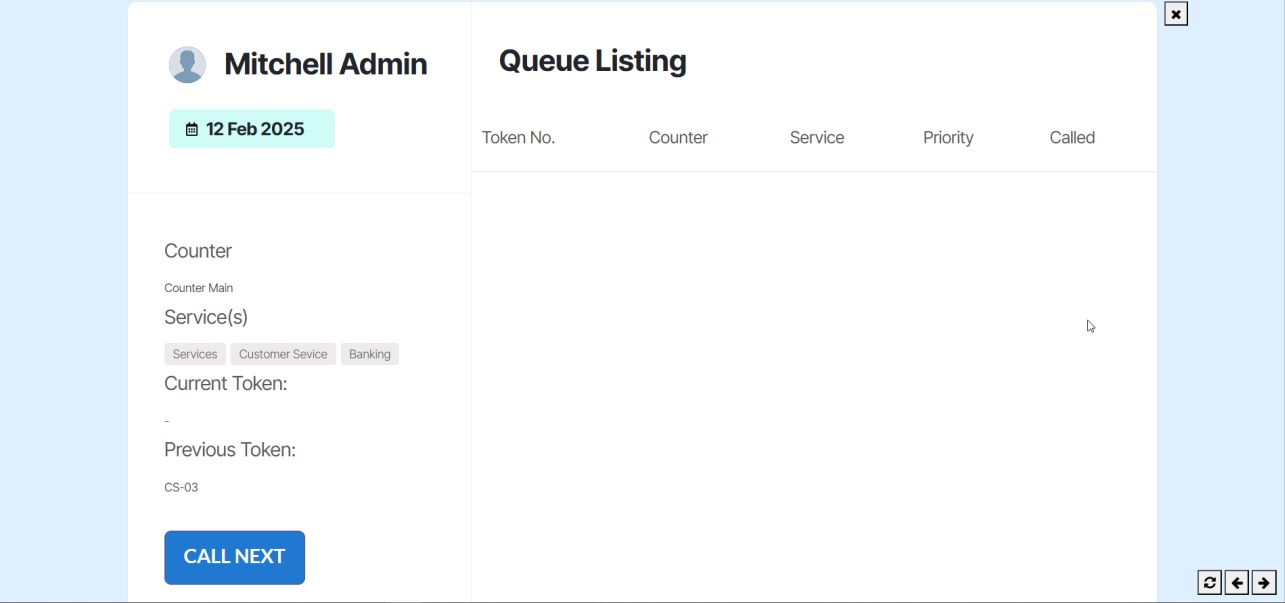The width and height of the screenshot is (1285, 603).
Task: Click the Queue Listing heading
Action: pos(592,61)
